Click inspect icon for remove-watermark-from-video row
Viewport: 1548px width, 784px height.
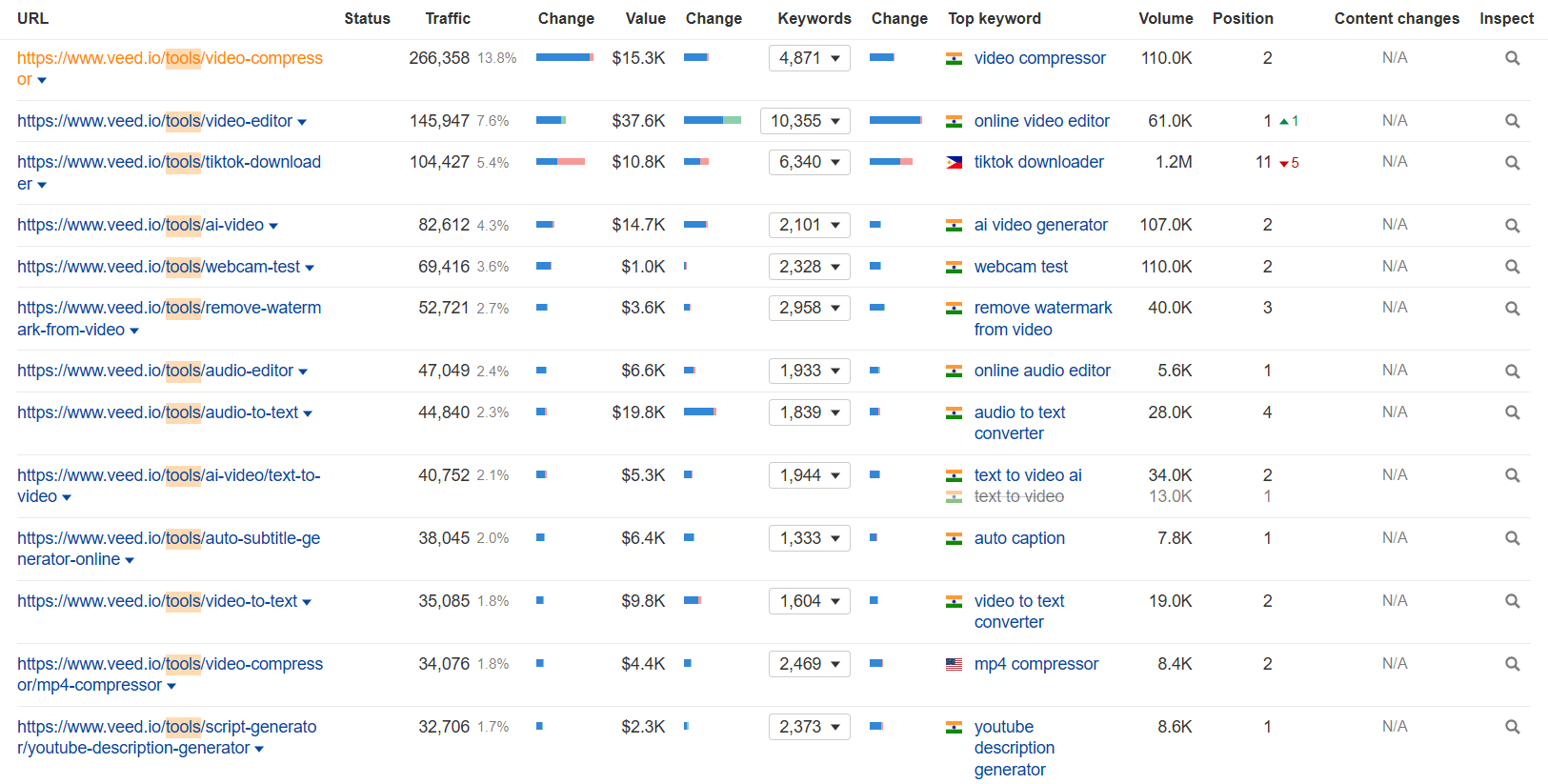(1512, 309)
